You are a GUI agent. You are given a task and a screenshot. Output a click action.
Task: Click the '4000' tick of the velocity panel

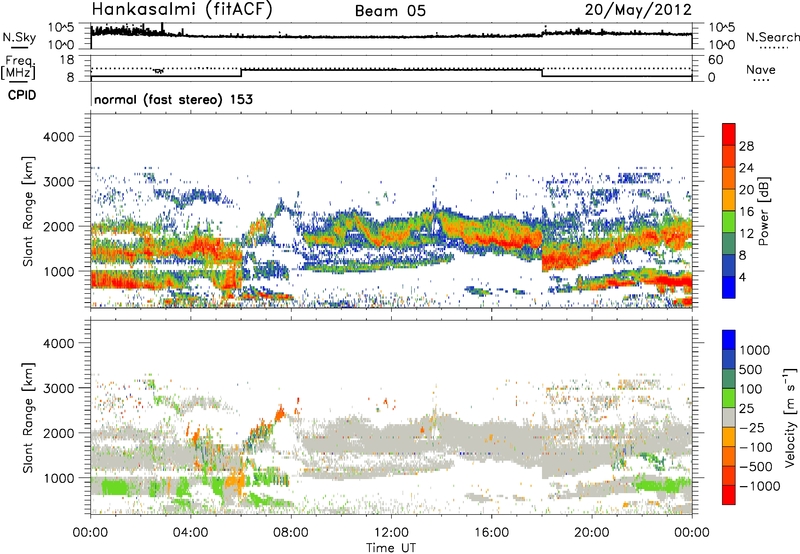click(58, 343)
